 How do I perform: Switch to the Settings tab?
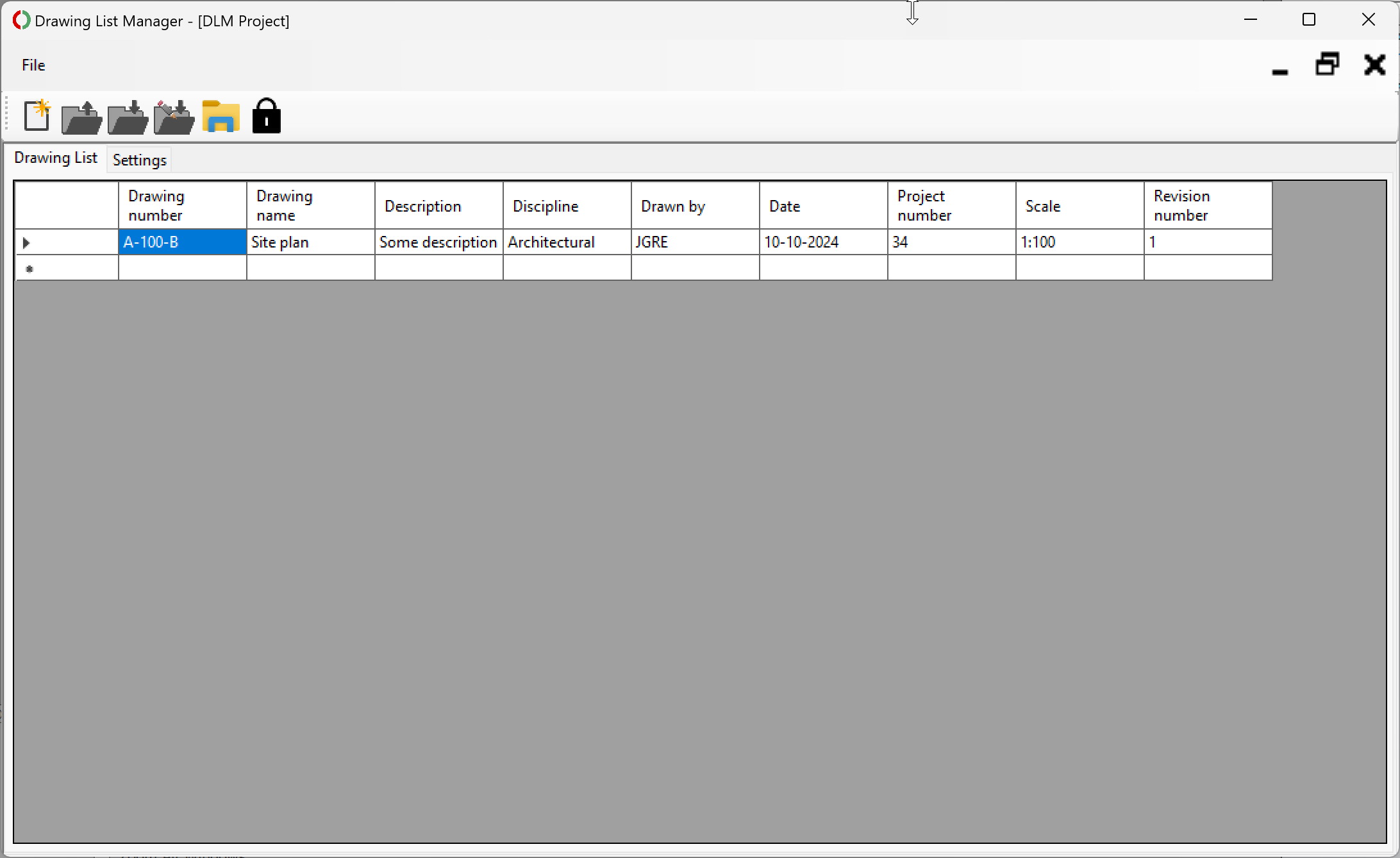(139, 160)
